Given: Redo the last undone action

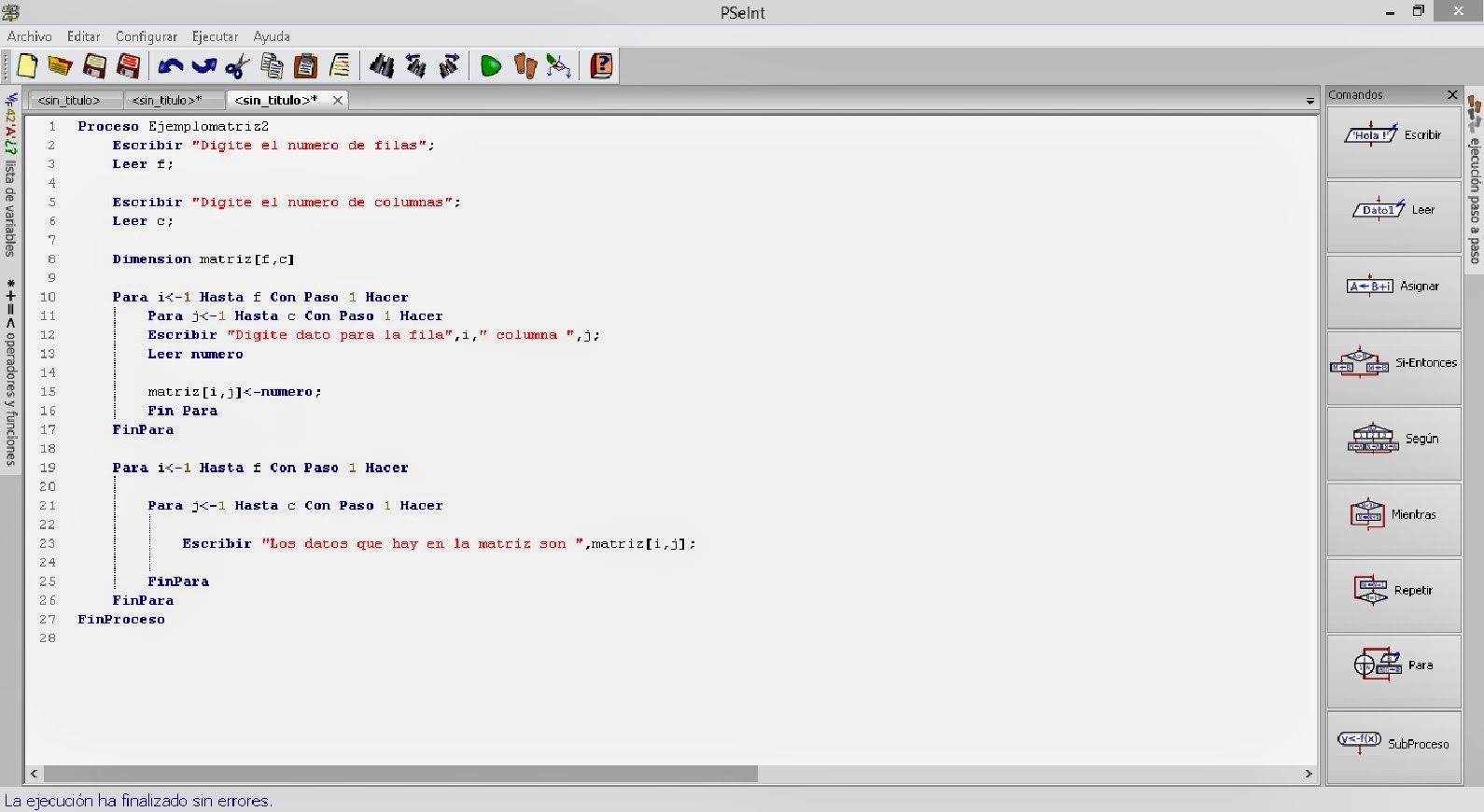Looking at the screenshot, I should 203,66.
